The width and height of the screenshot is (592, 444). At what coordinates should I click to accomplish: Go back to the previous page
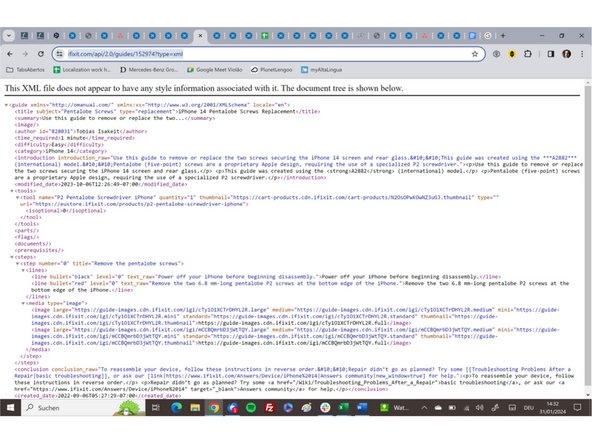coord(10,54)
